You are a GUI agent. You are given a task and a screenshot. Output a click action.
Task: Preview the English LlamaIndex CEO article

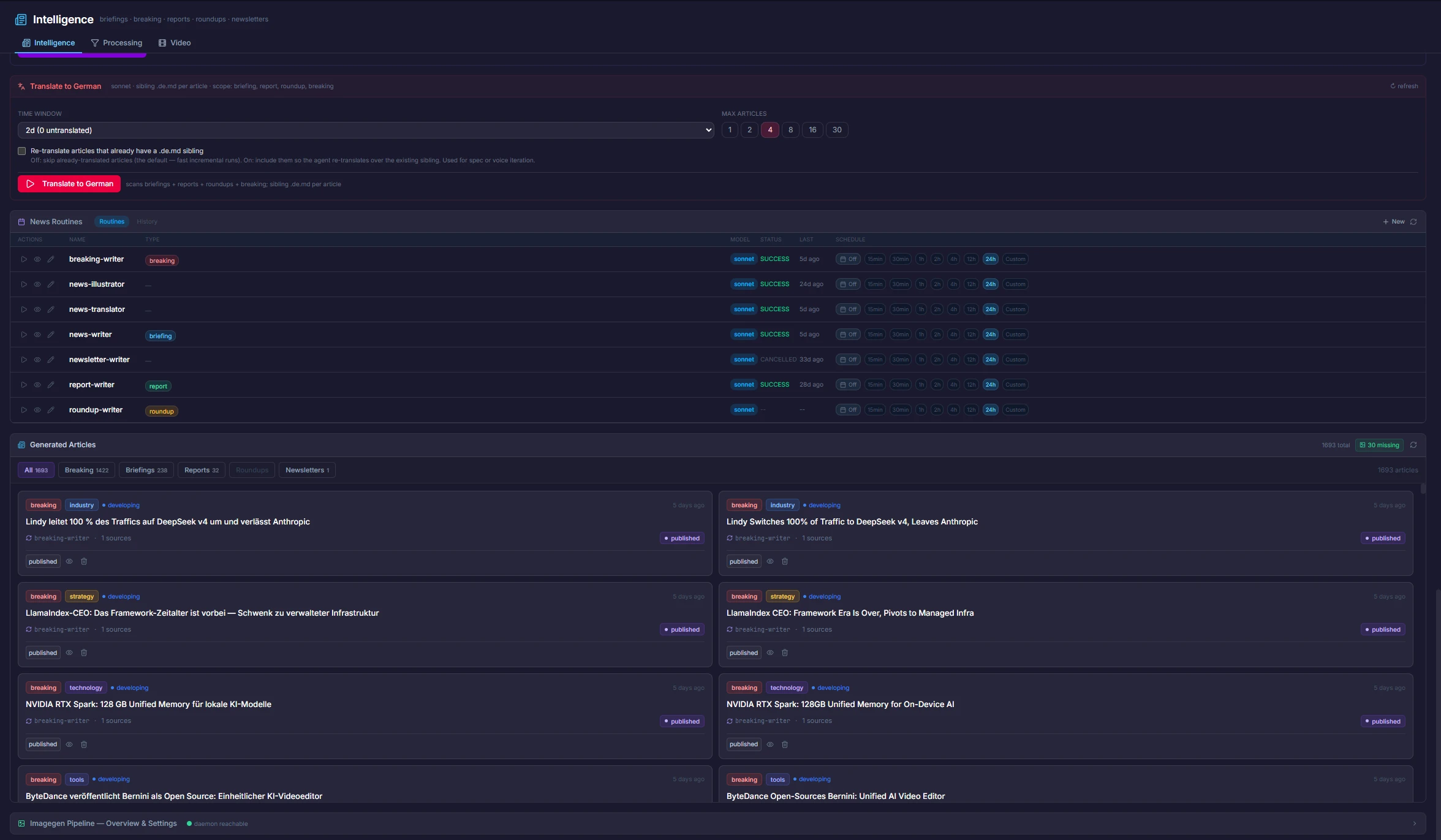click(770, 653)
